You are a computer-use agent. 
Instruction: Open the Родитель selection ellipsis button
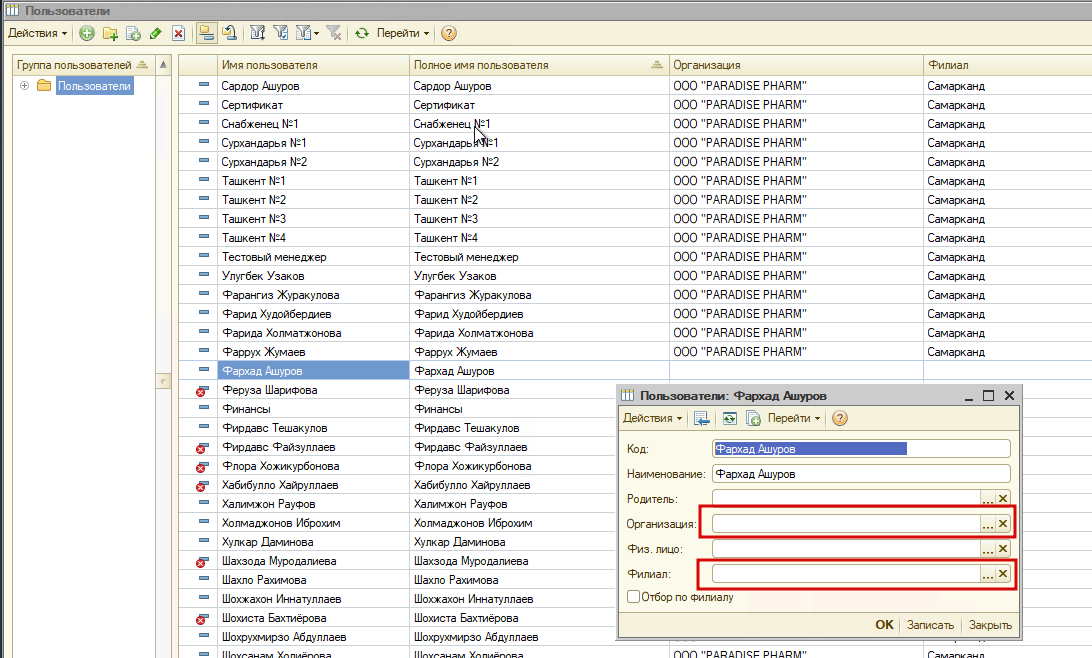988,499
